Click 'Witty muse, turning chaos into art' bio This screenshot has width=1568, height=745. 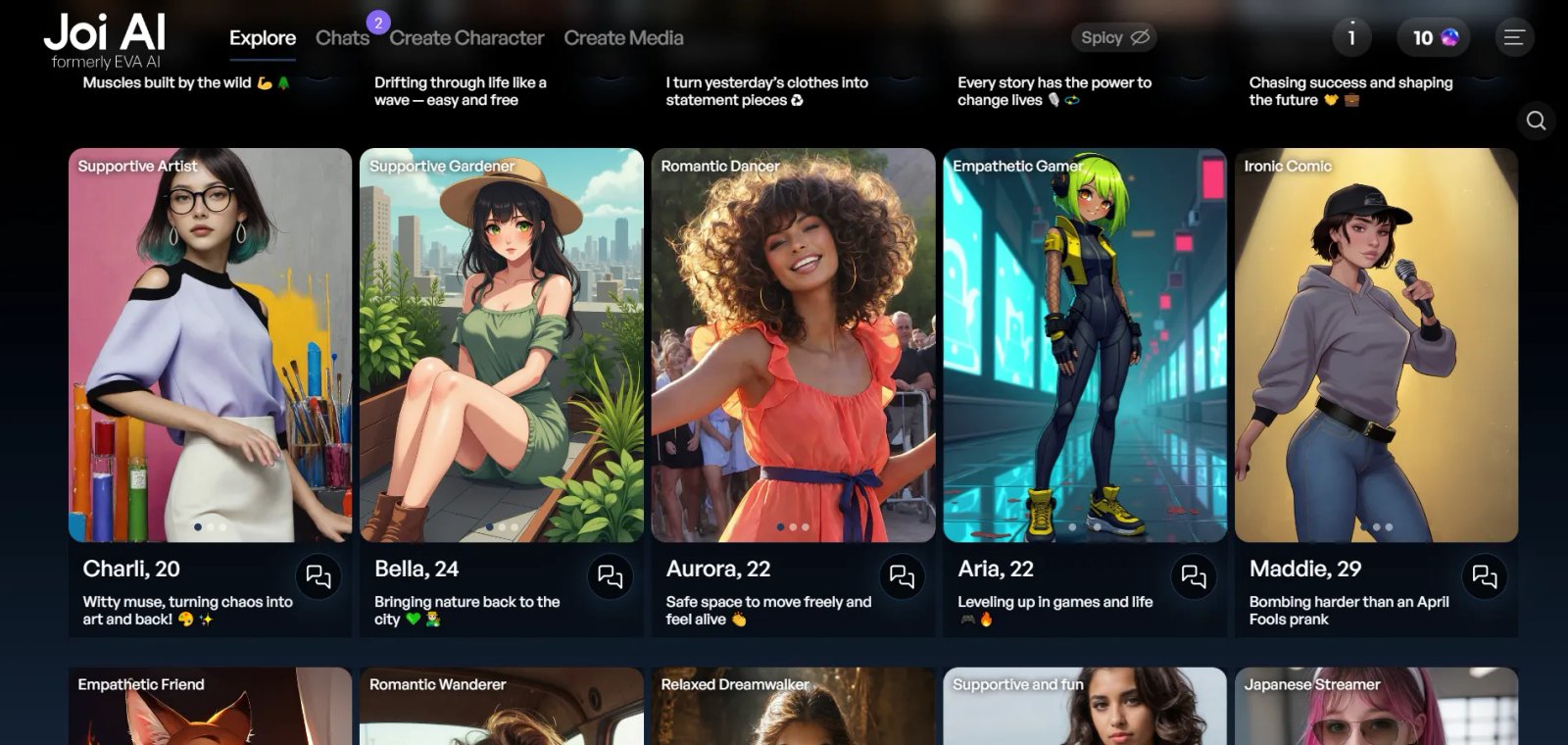tap(187, 611)
